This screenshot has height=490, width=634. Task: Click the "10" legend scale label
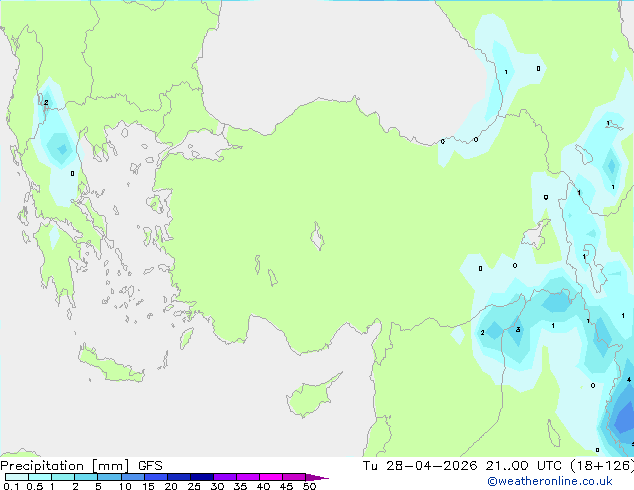[x=125, y=486]
